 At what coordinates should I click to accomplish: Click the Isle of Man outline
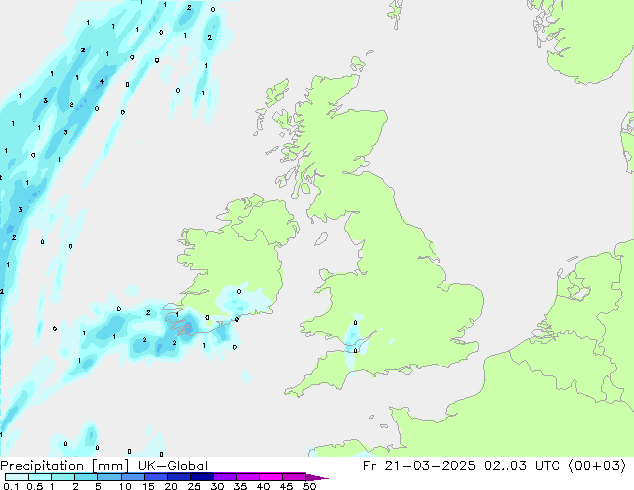click(321, 239)
